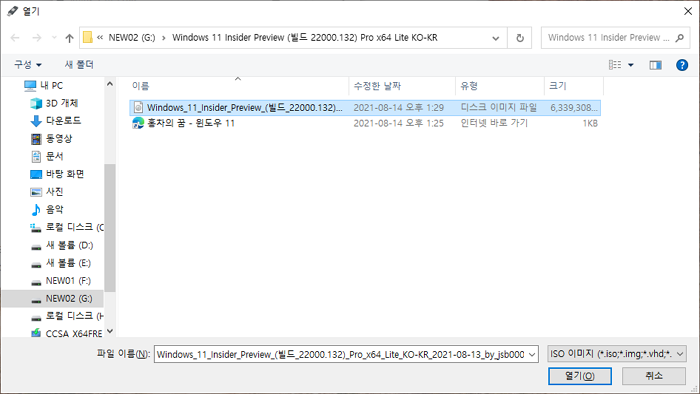This screenshot has height=394, width=700.
Task: Go forward to next folder
Action: 37,38
